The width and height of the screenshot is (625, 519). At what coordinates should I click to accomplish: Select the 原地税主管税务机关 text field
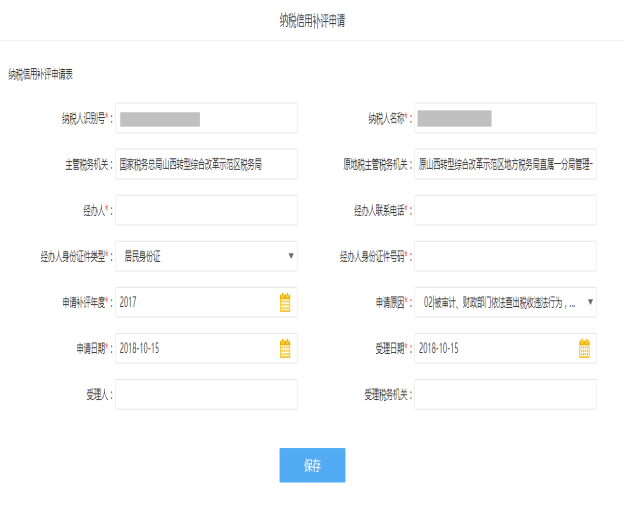tap(505, 164)
